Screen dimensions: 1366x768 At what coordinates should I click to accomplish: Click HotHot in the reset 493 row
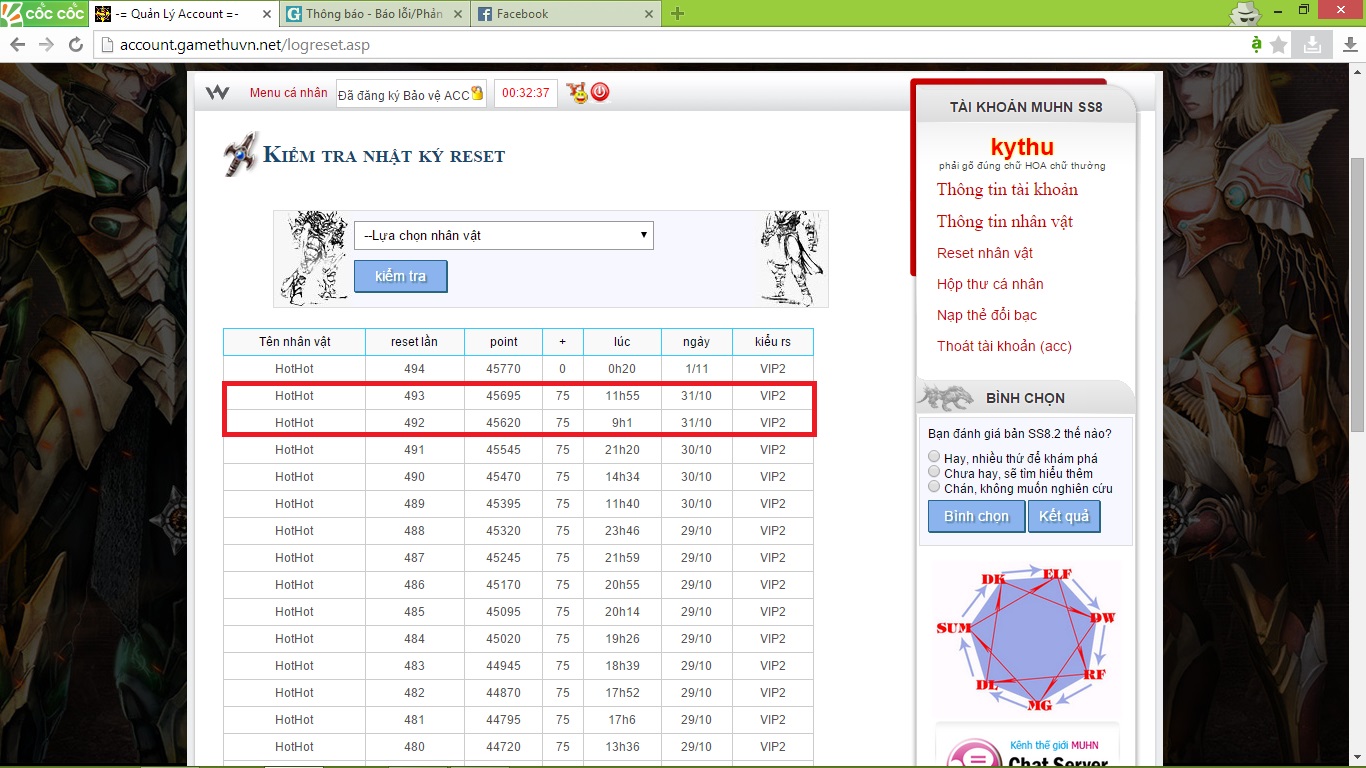click(295, 396)
